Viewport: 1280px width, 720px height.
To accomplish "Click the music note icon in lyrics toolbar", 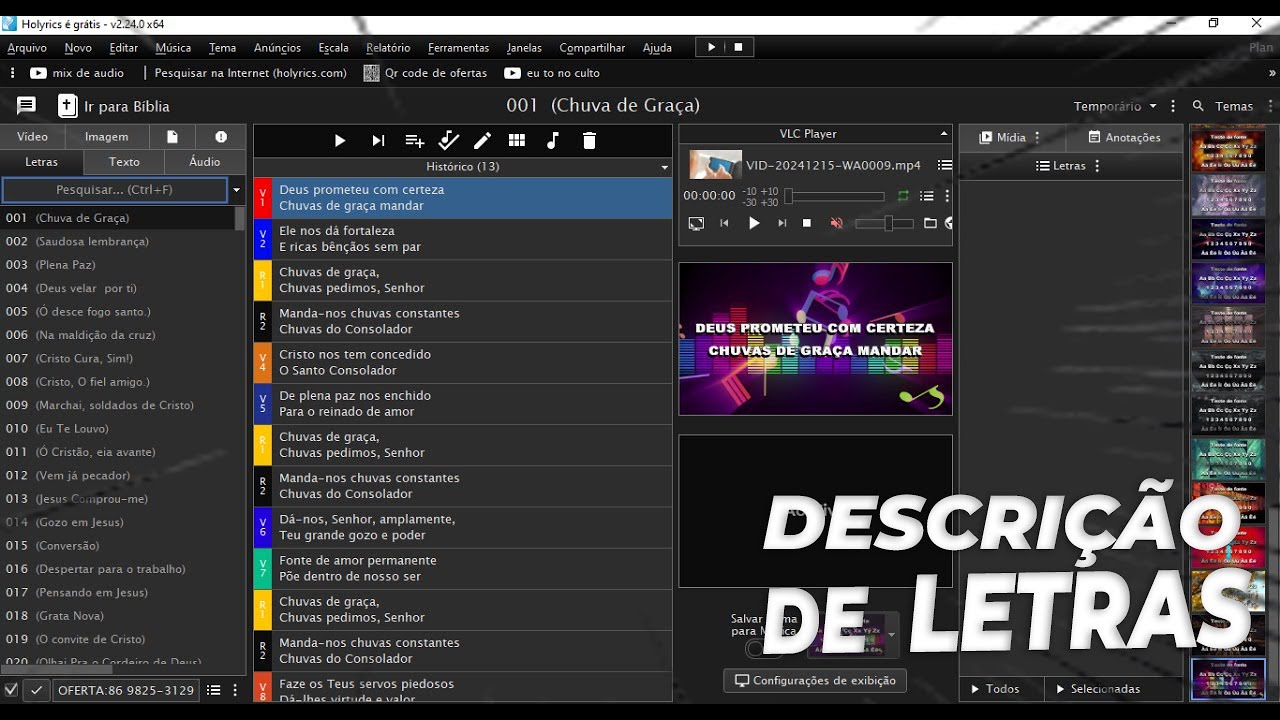I will tap(552, 141).
